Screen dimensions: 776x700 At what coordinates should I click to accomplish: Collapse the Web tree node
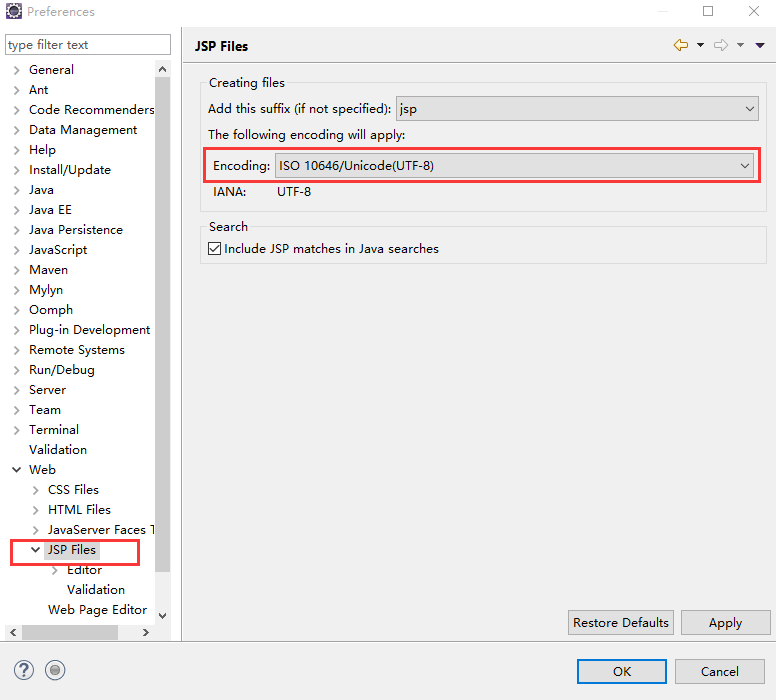coord(16,469)
